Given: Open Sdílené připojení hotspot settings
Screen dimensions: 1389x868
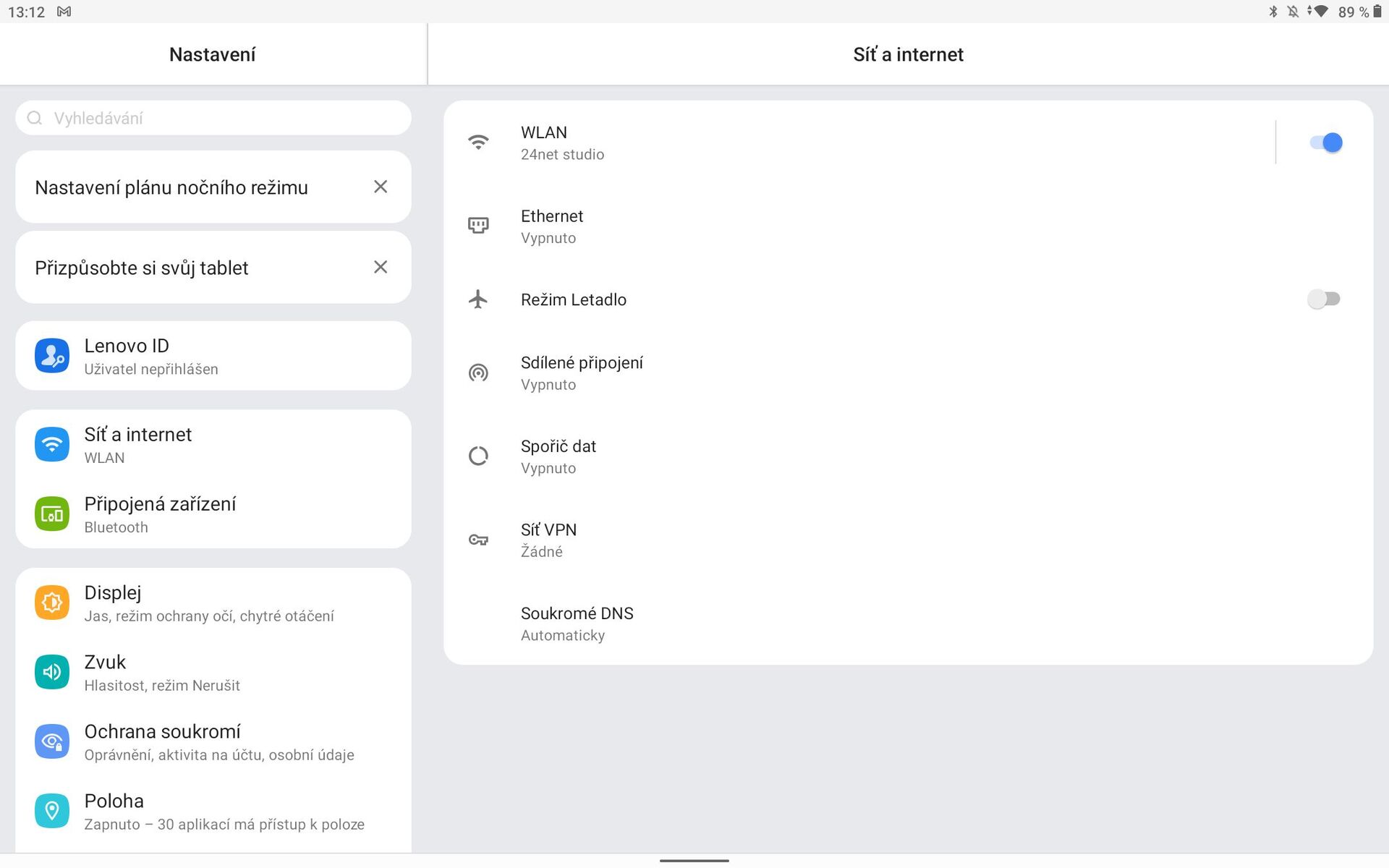Looking at the screenshot, I should coord(582,373).
